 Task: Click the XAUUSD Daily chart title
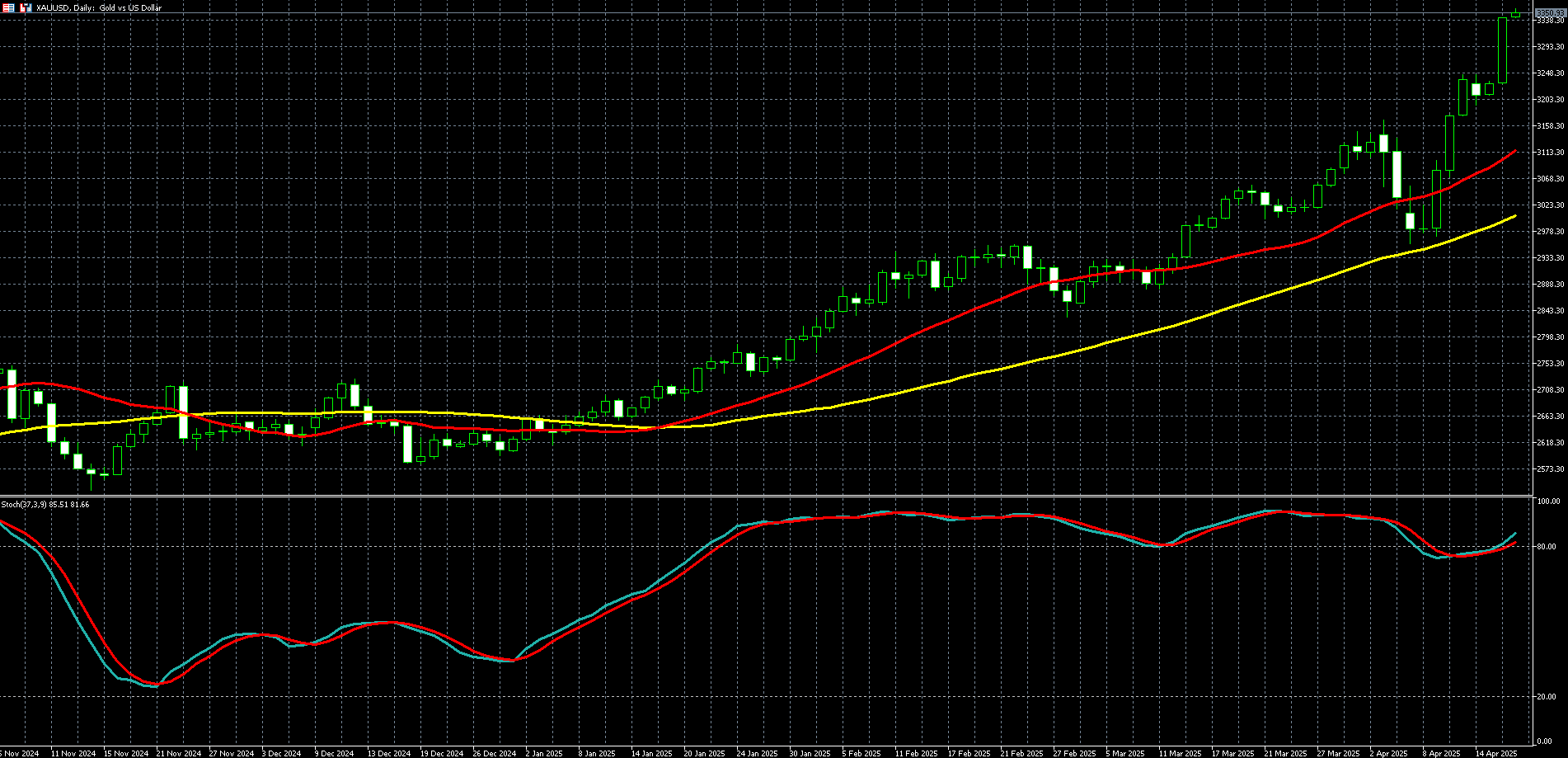click(x=99, y=7)
